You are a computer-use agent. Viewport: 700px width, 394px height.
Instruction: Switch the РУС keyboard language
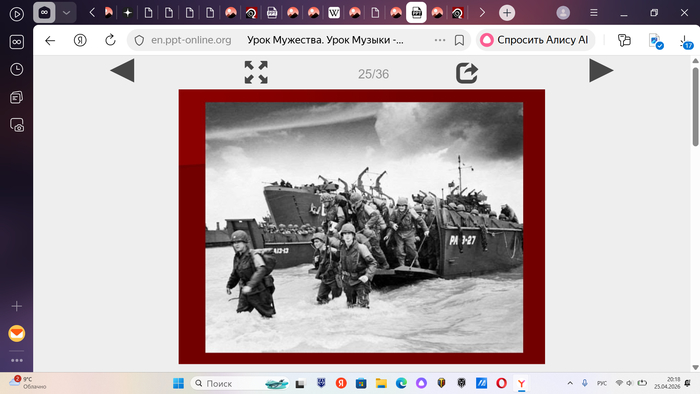[x=602, y=383]
